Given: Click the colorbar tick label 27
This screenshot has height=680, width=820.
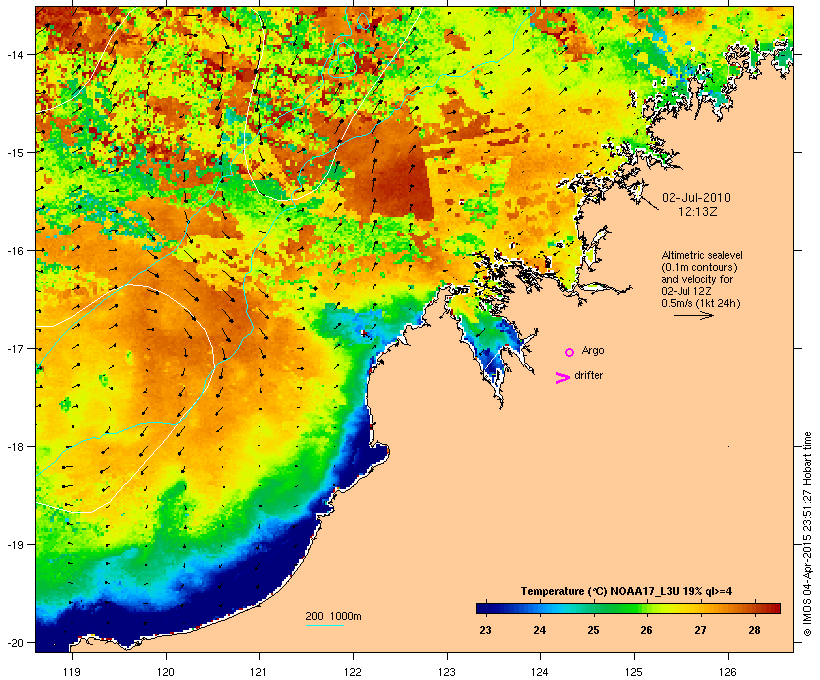Looking at the screenshot, I should coord(700,630).
